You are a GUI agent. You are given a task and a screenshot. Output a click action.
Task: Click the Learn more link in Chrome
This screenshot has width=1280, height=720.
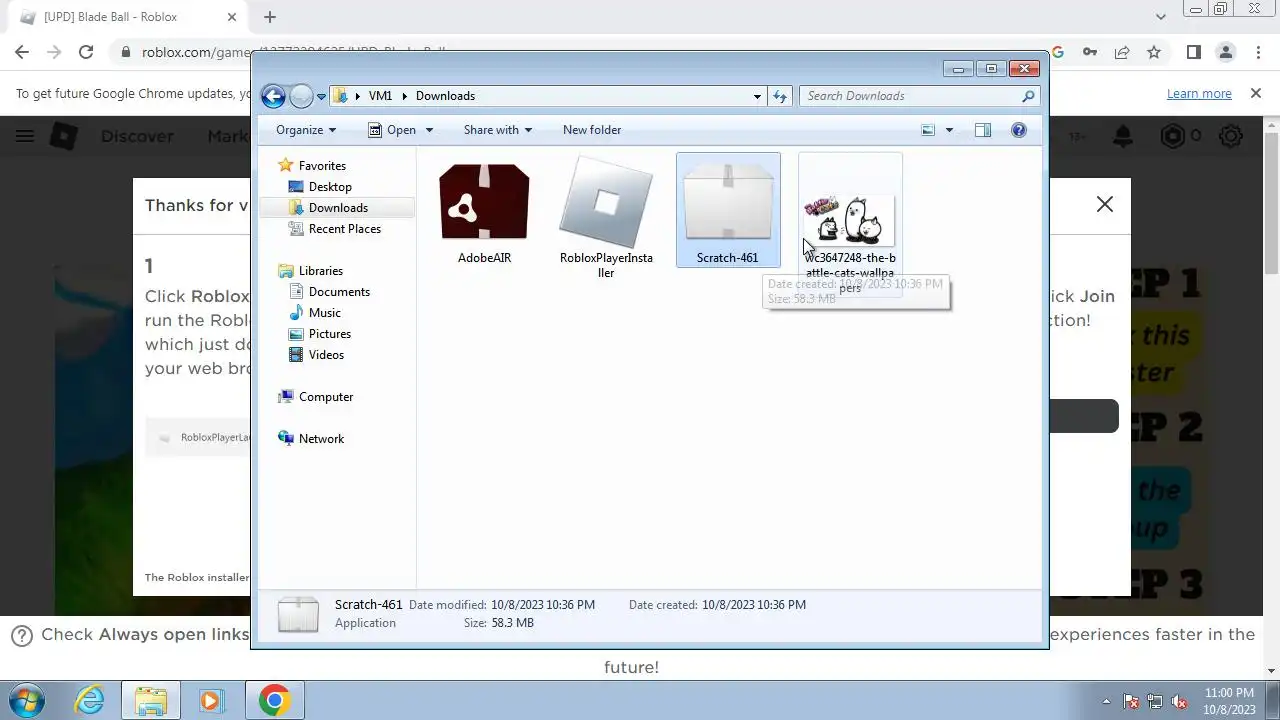click(1199, 94)
